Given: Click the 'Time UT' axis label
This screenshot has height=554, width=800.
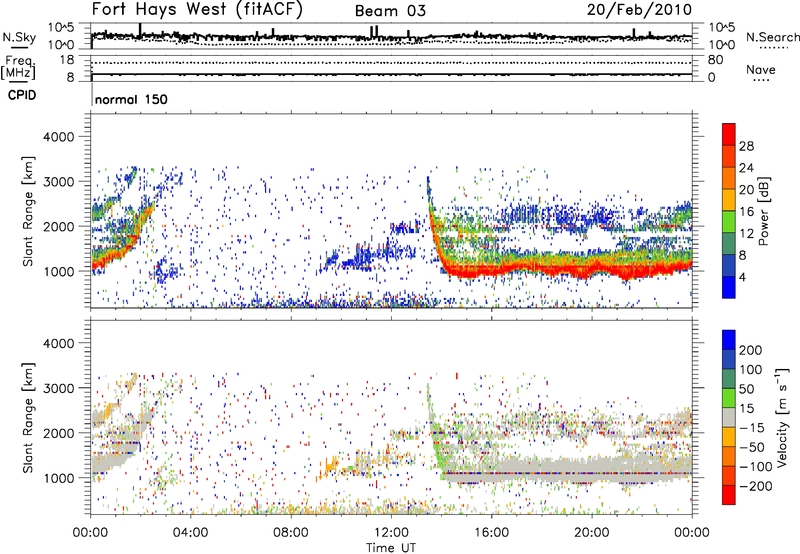Looking at the screenshot, I should pyautogui.click(x=391, y=547).
